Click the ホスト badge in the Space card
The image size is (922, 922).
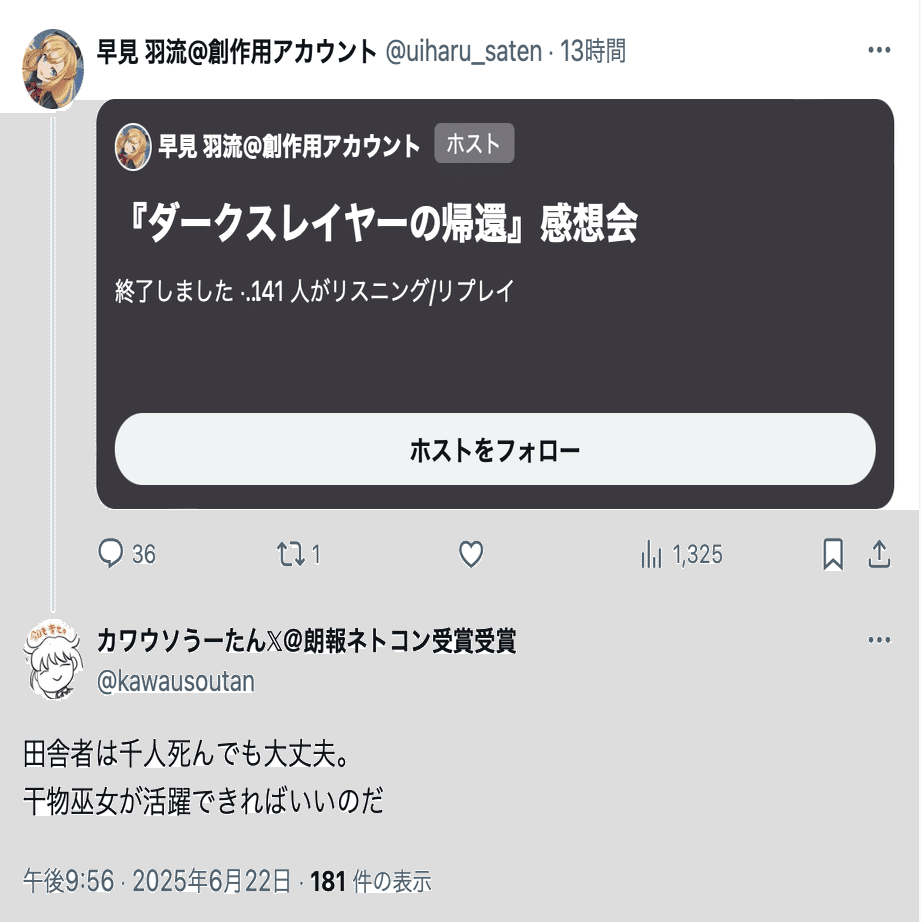(x=474, y=143)
